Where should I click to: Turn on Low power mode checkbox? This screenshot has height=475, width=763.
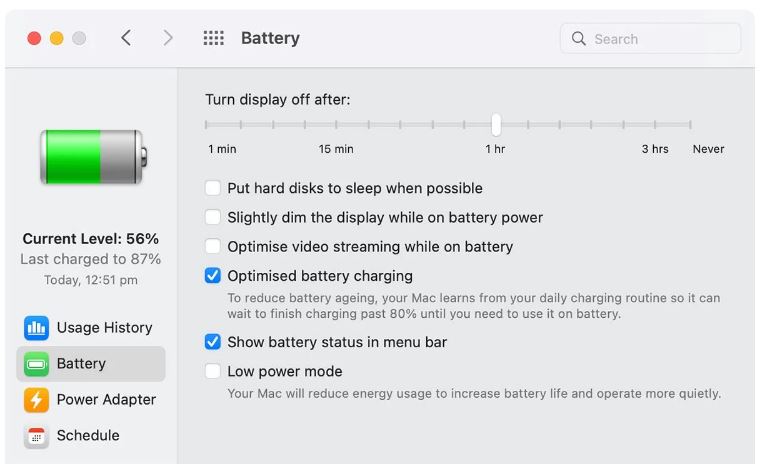point(213,371)
